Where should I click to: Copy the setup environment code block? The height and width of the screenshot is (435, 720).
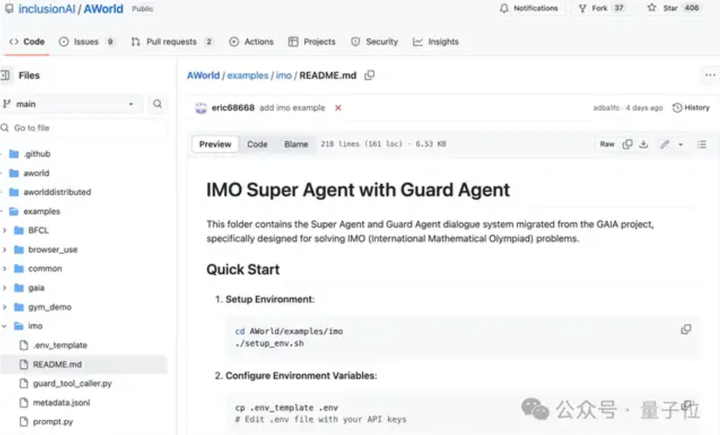(686, 329)
